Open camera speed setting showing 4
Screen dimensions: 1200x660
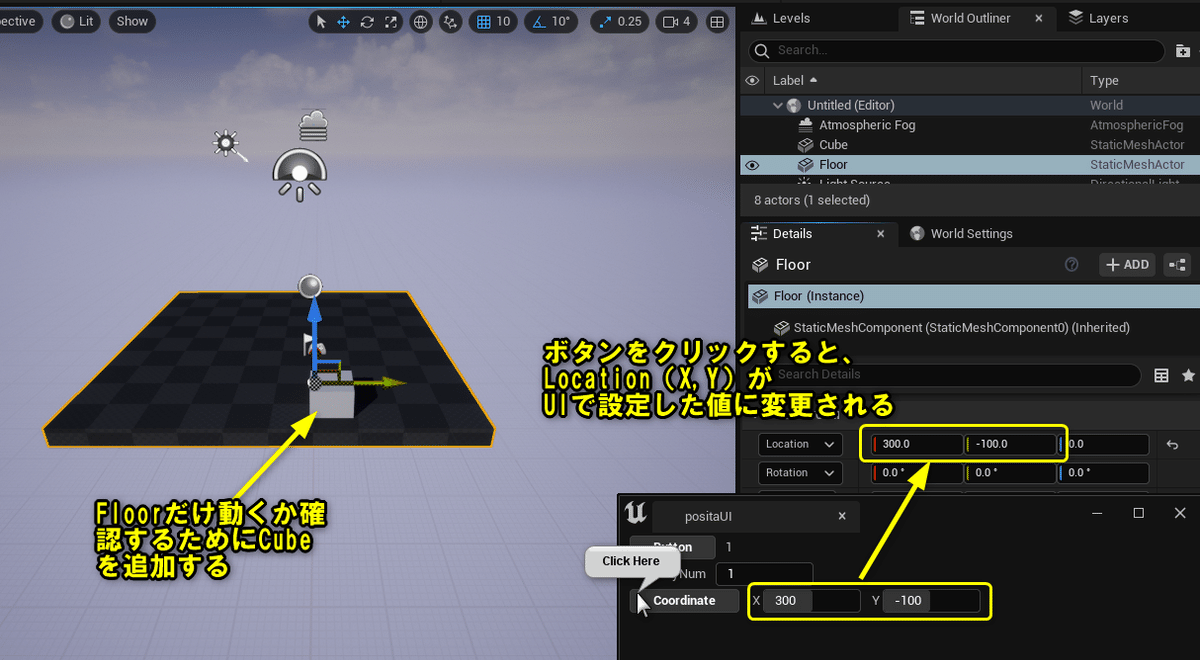677,21
